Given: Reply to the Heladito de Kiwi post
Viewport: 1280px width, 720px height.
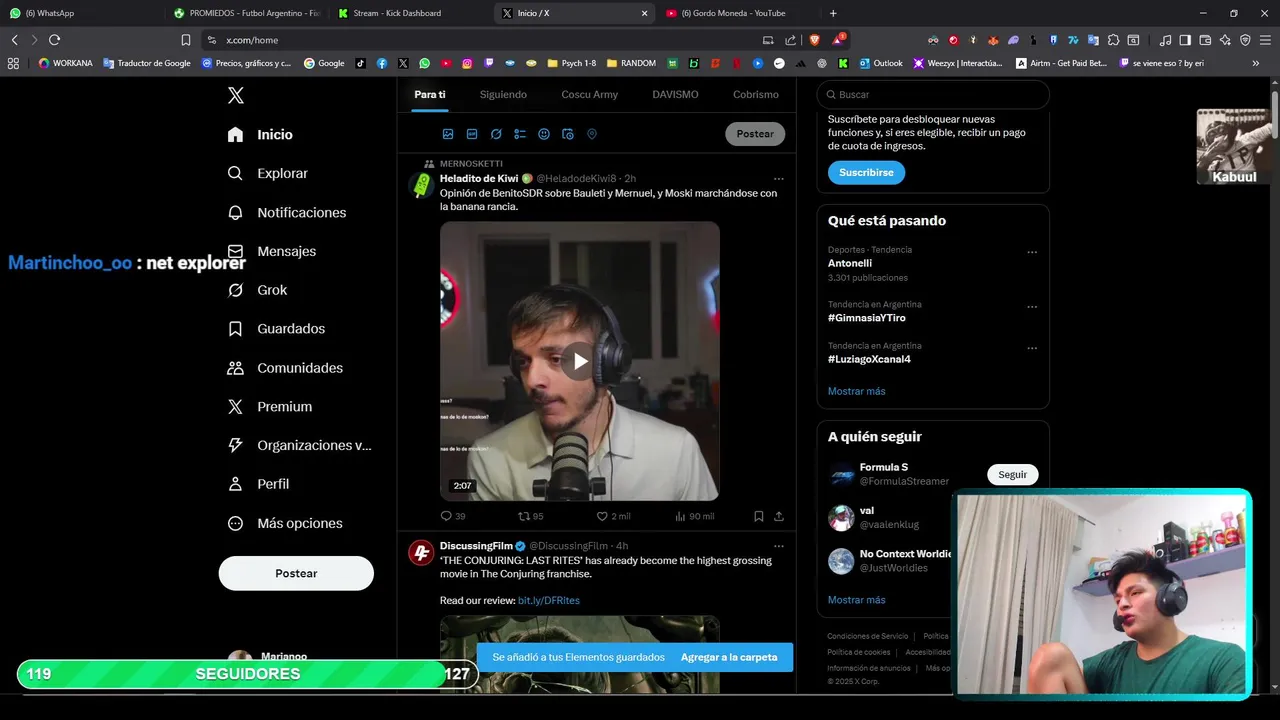Looking at the screenshot, I should point(453,516).
